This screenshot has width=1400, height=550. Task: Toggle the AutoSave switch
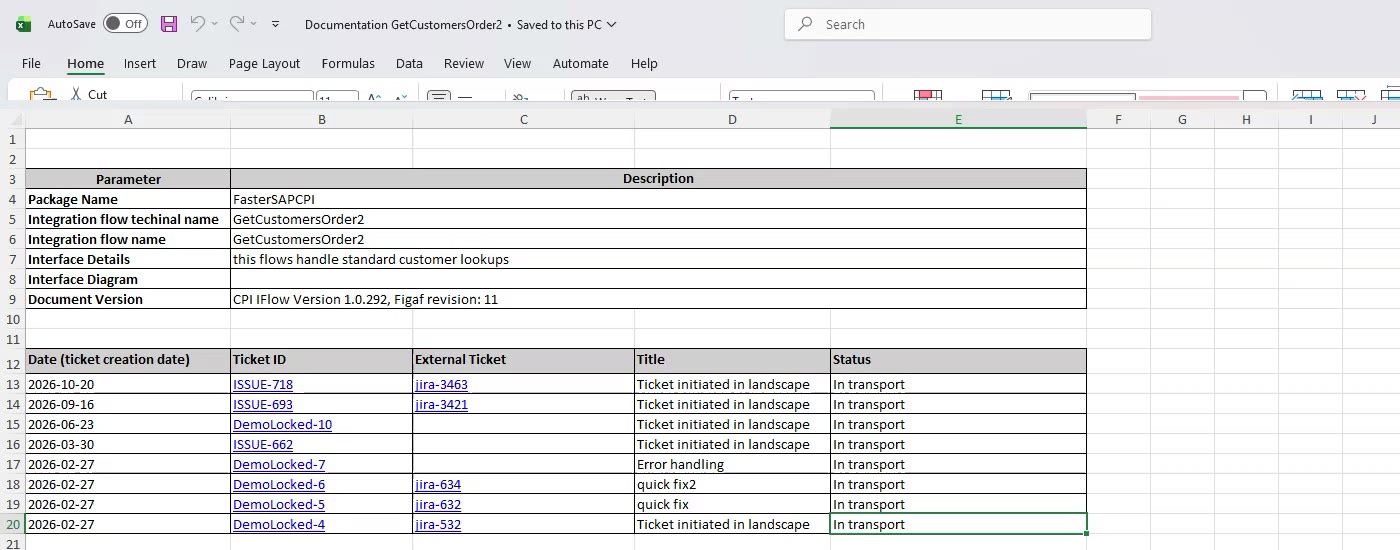[x=125, y=24]
